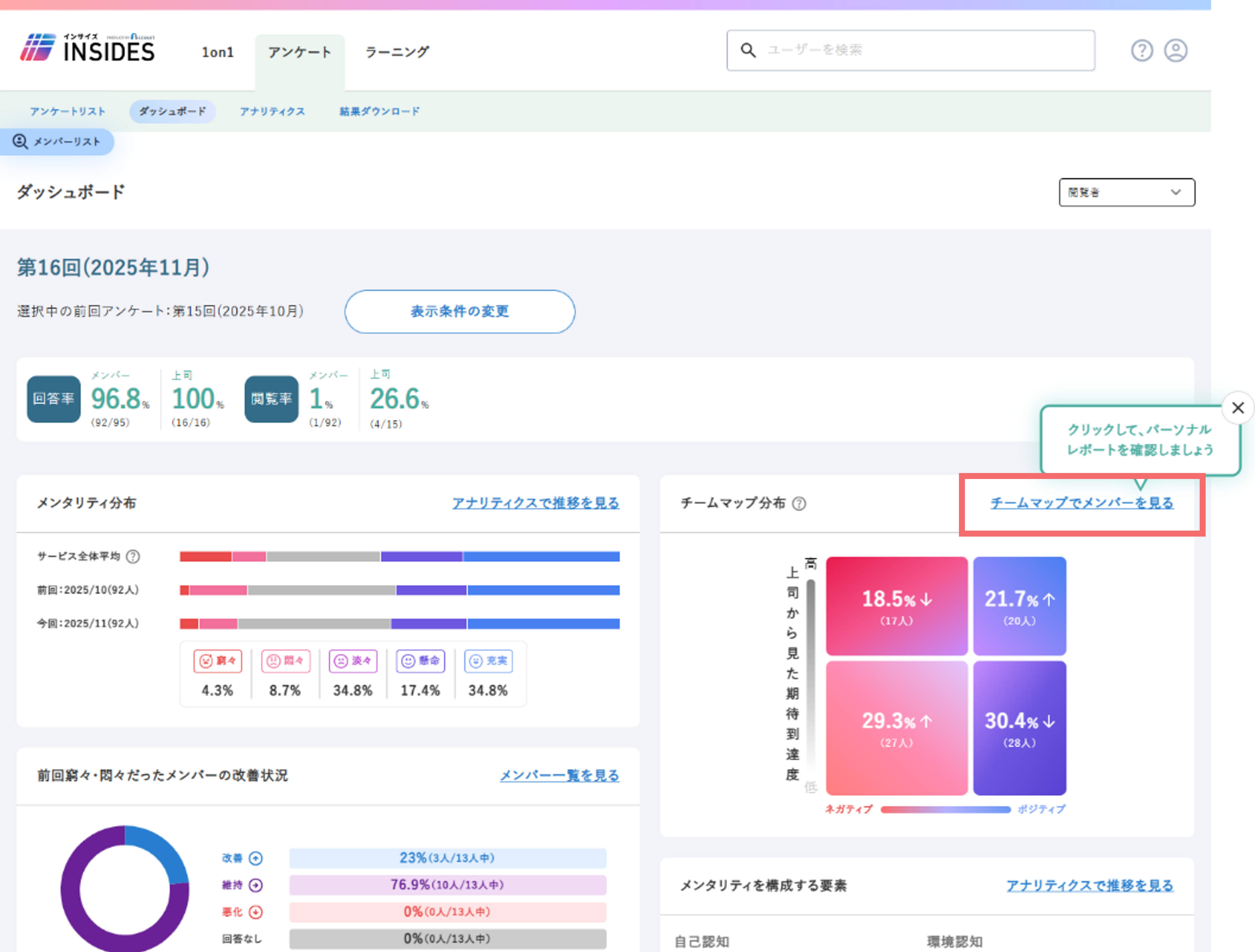
Task: Click the 前回:2025/10(92人) distribution bar
Action: click(399, 590)
